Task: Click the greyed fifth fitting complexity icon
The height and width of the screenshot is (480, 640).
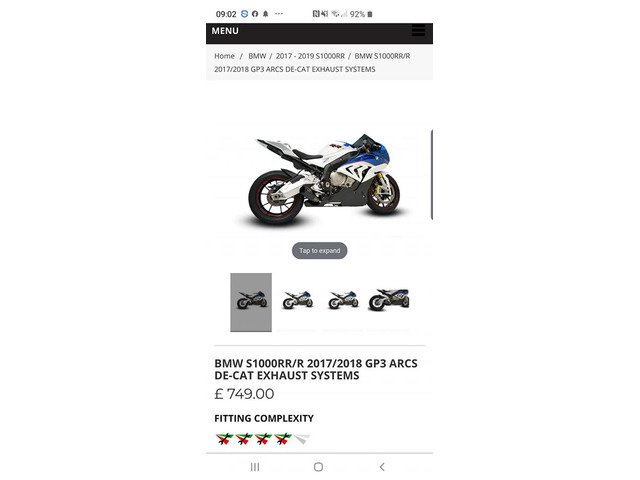Action: 302,439
